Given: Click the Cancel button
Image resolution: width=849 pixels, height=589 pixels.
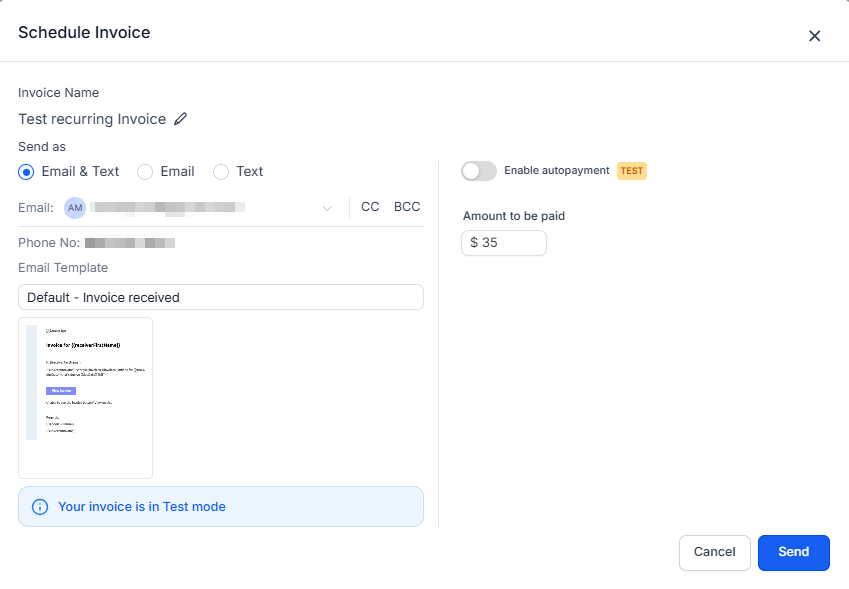Looking at the screenshot, I should point(715,552).
